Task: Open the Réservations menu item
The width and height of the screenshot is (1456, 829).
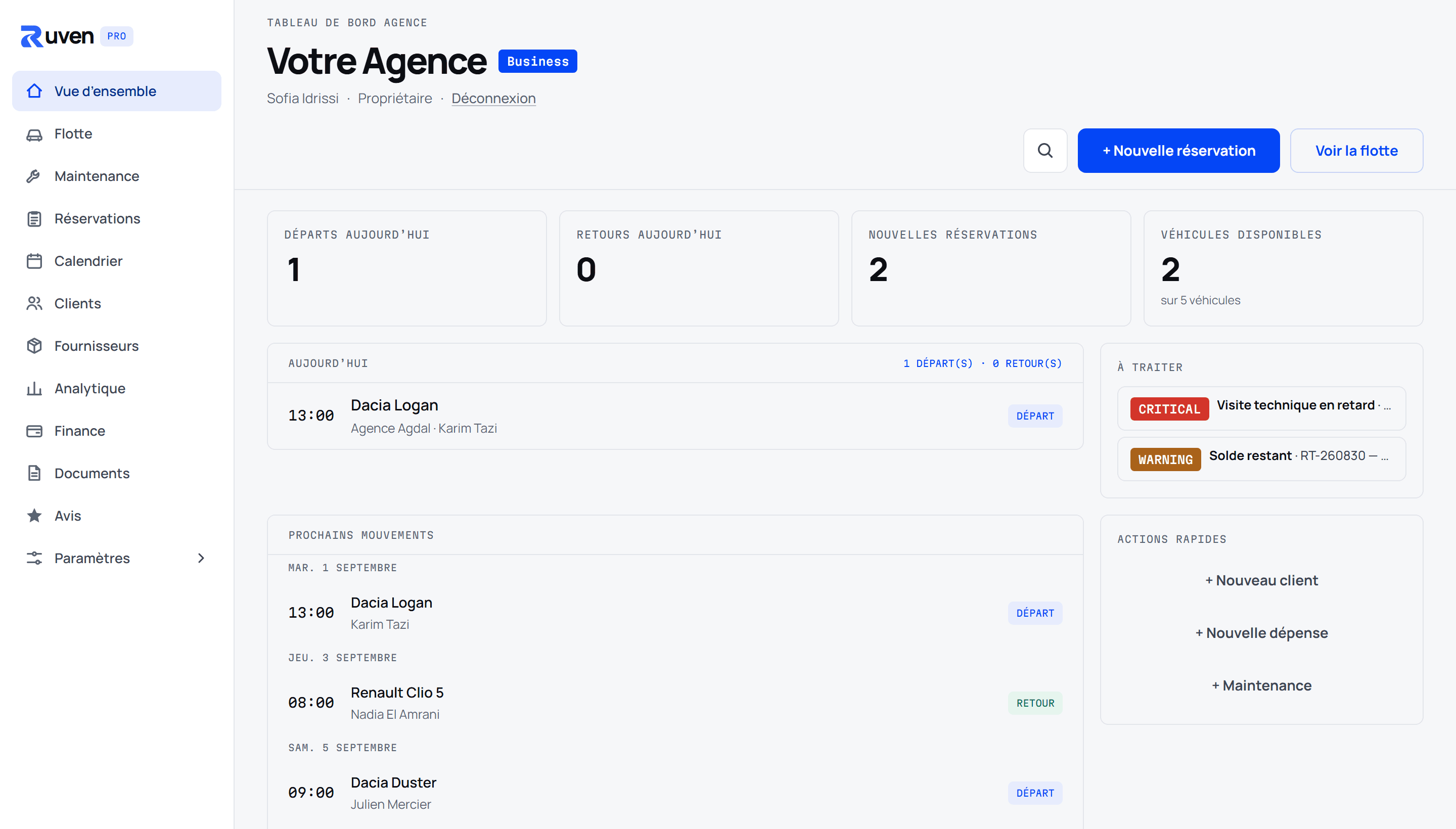Action: [x=117, y=219]
